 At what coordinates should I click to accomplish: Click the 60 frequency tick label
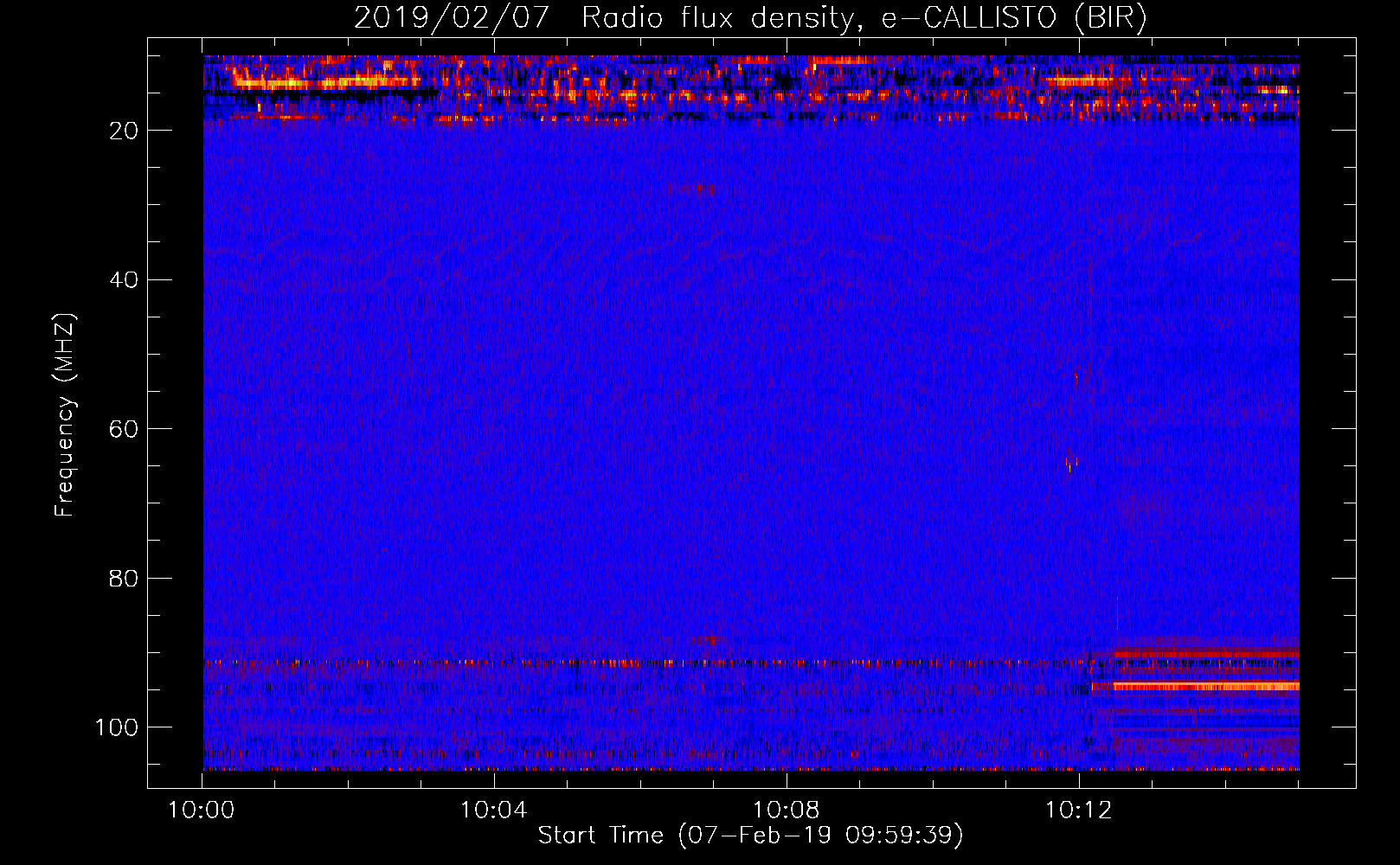click(125, 429)
